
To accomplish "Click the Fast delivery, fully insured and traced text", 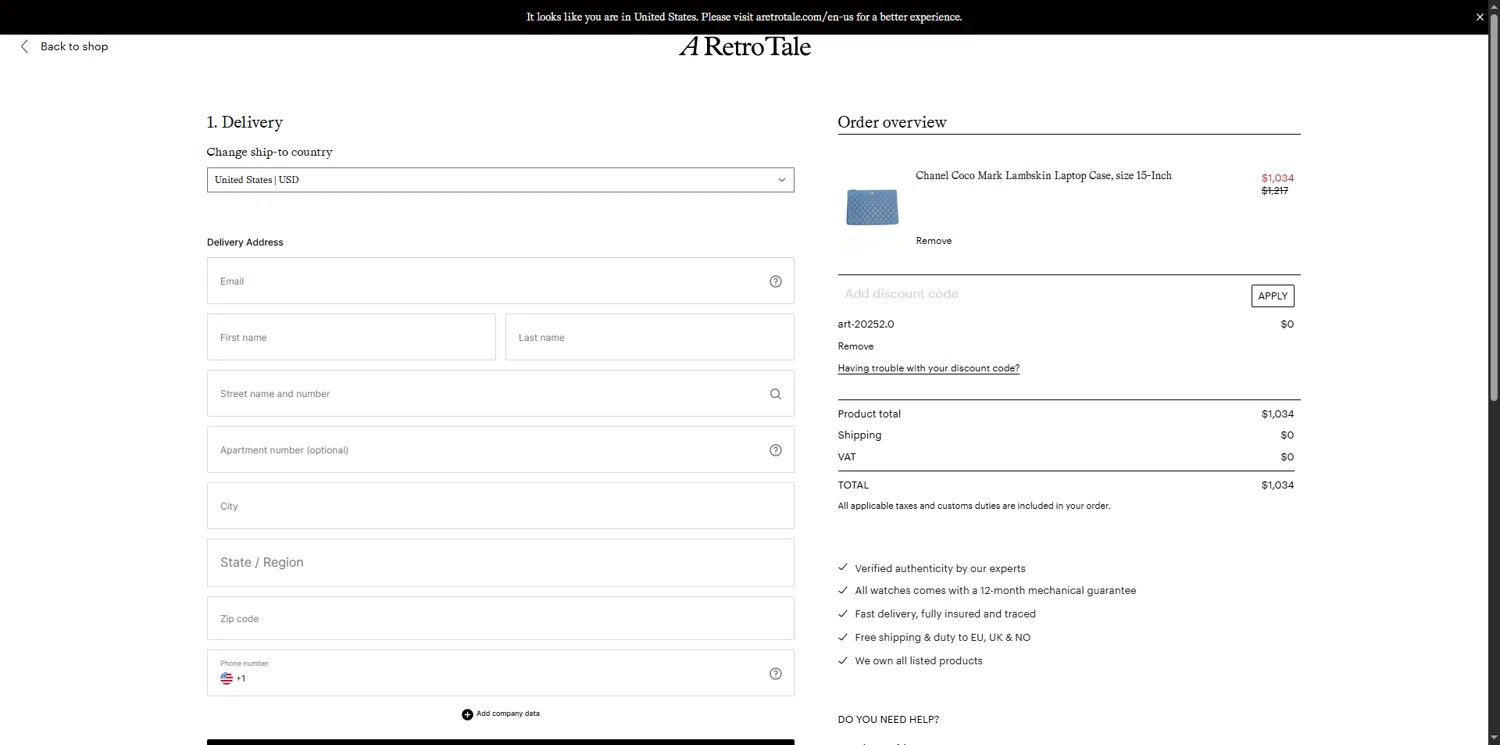I will [945, 614].
